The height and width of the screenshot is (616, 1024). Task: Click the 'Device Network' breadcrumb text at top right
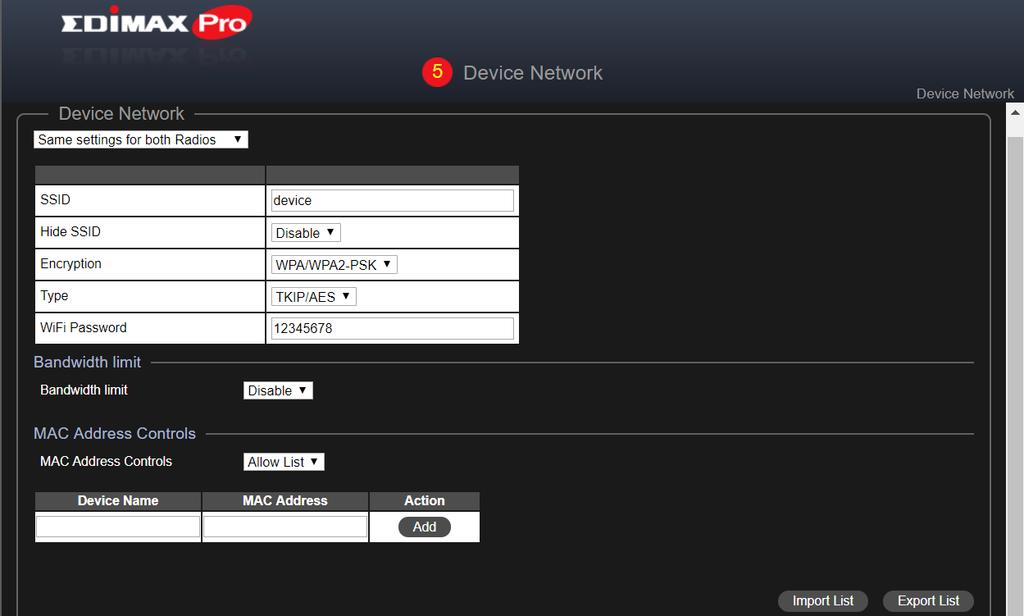(x=965, y=93)
